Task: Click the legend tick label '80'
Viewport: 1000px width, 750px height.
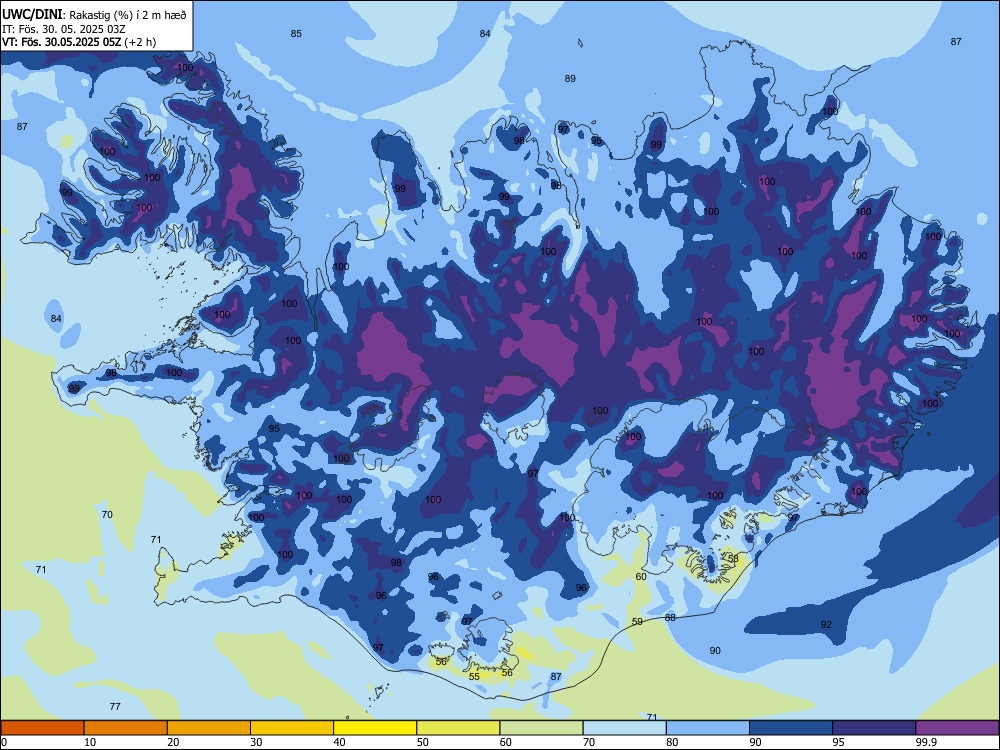Action: (672, 742)
